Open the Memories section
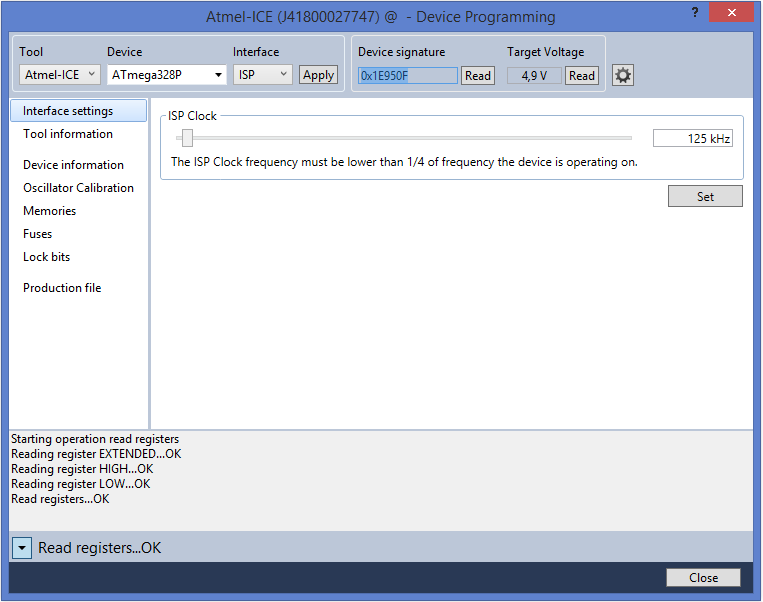Viewport: 763px width, 602px height. point(50,211)
